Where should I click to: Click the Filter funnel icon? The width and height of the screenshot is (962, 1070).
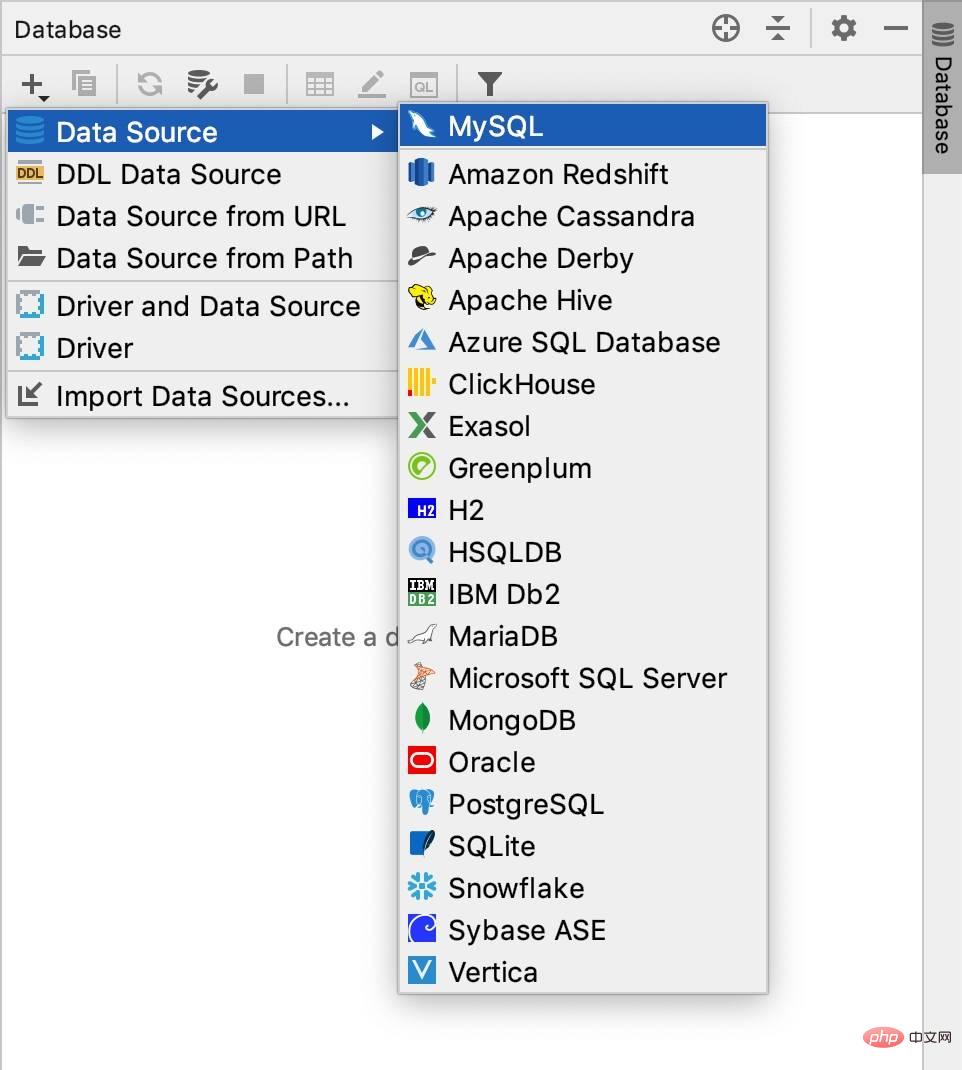[489, 85]
